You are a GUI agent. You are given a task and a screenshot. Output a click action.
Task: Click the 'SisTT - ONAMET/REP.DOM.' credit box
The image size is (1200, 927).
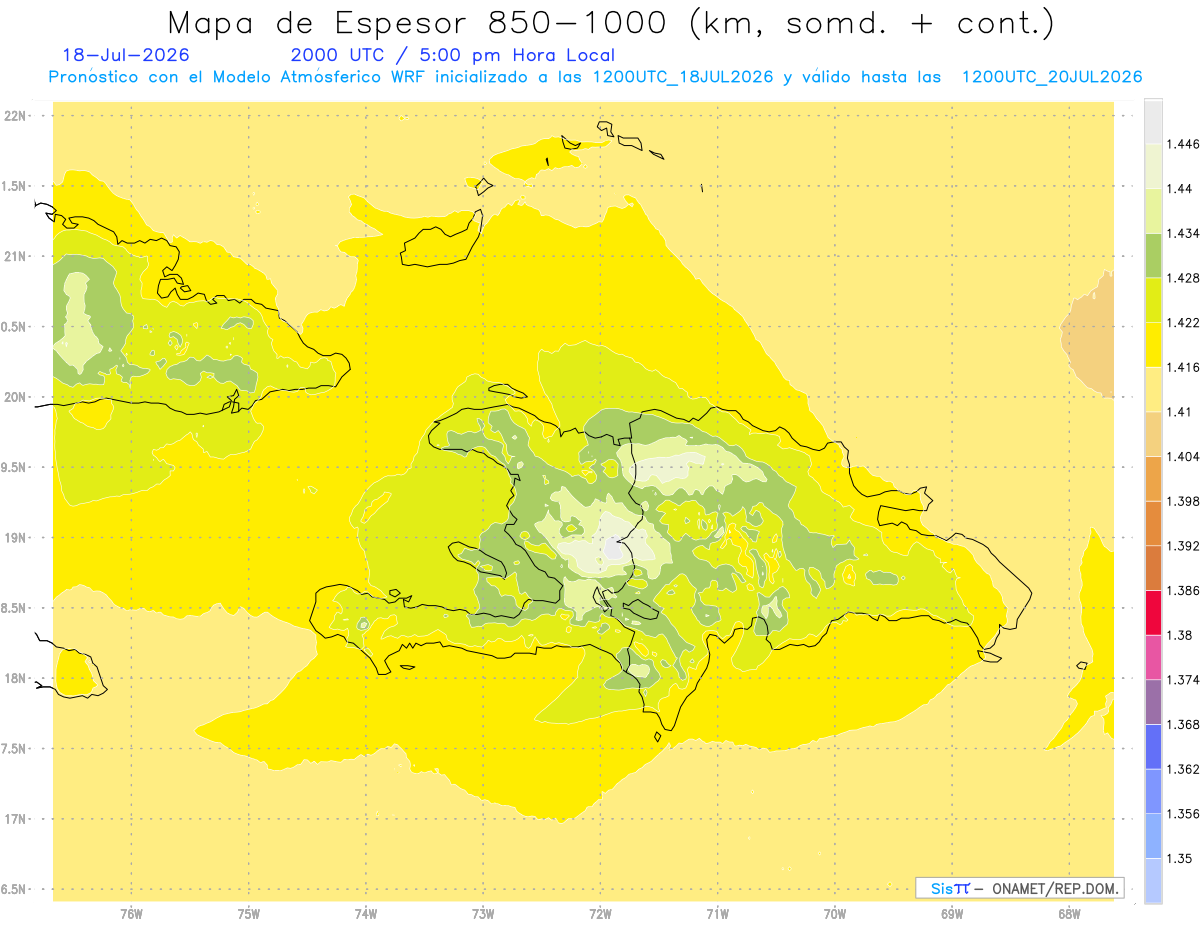1020,888
